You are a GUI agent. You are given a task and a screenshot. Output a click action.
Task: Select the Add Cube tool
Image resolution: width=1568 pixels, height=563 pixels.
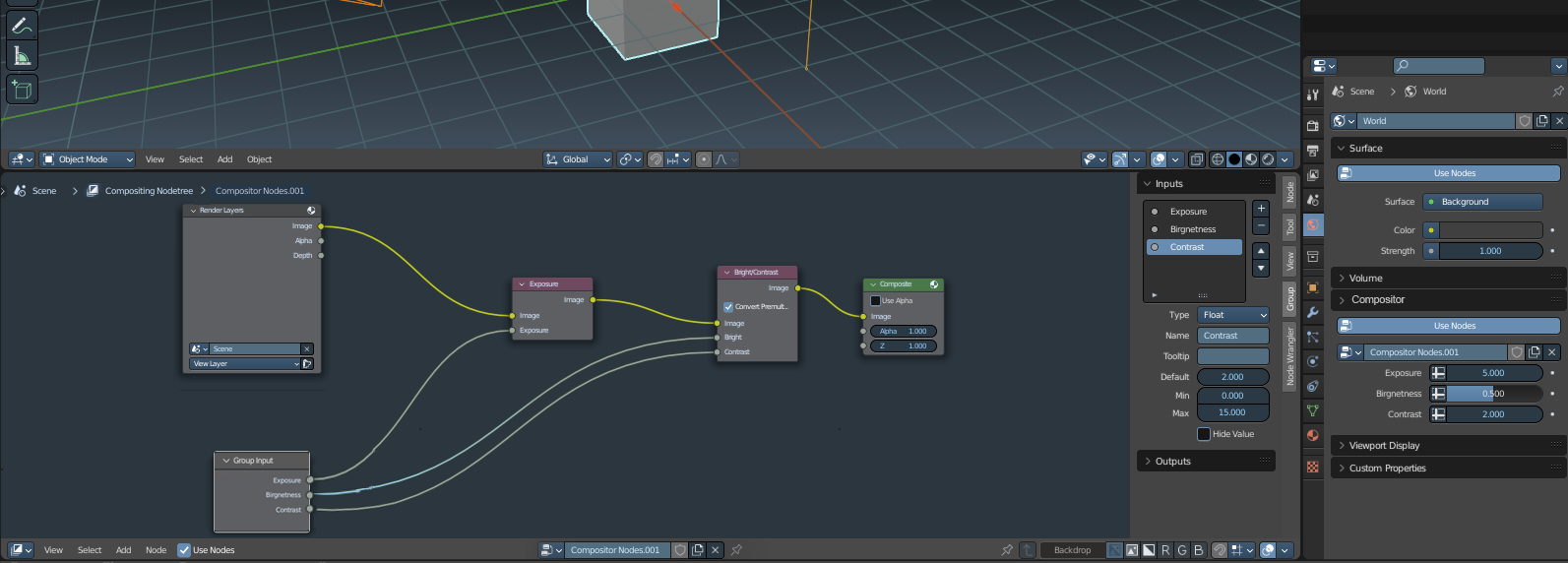(22, 90)
